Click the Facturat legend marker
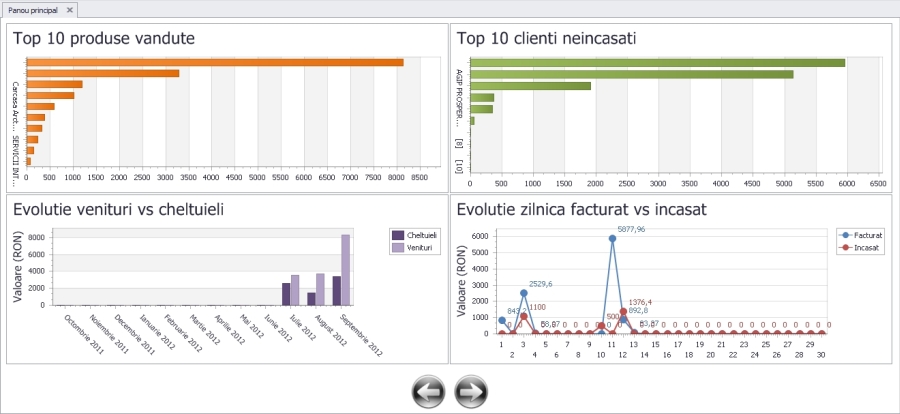Screen dimensions: 900x414 point(846,234)
